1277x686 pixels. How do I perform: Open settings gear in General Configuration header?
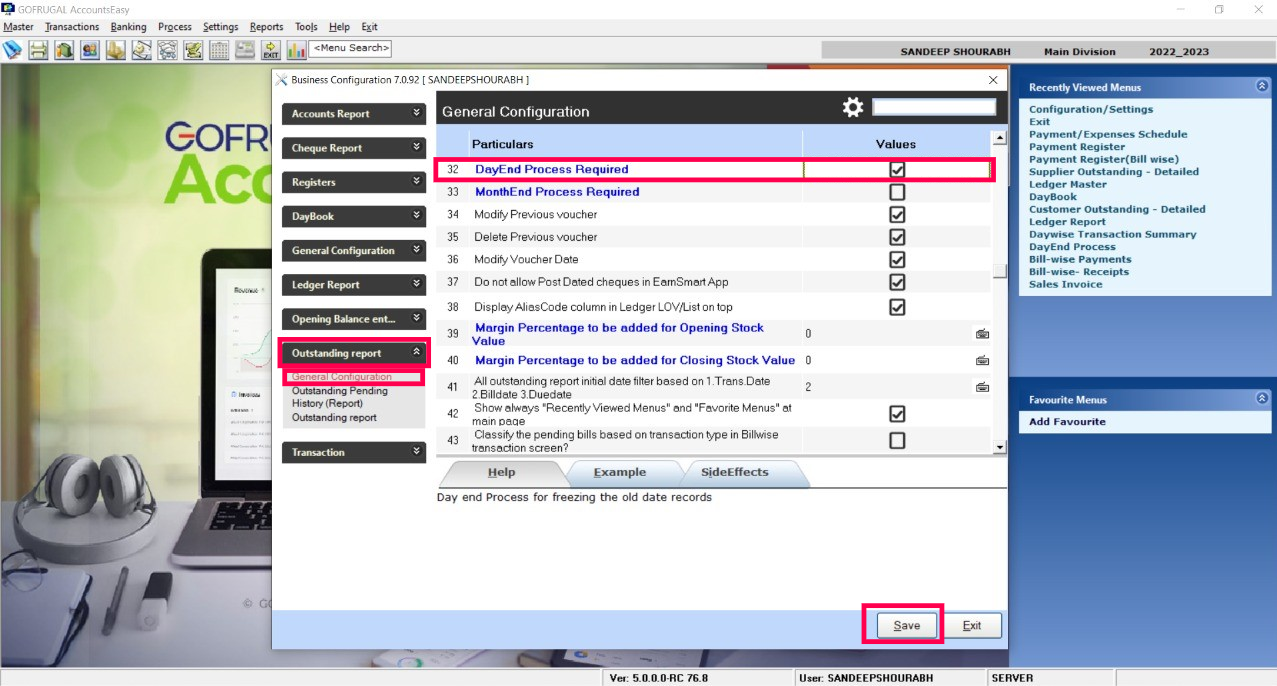coord(853,108)
